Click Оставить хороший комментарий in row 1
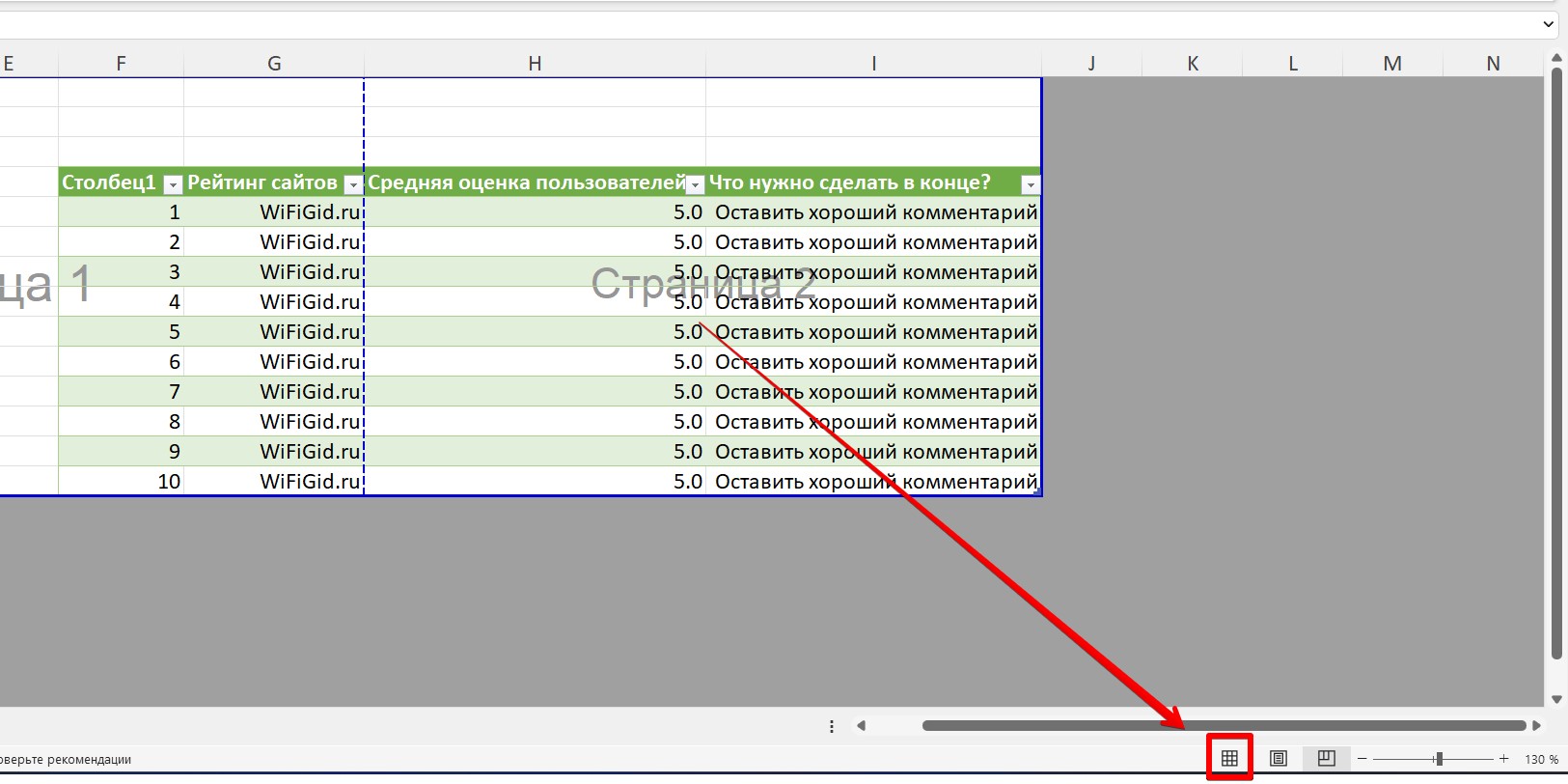 [873, 212]
